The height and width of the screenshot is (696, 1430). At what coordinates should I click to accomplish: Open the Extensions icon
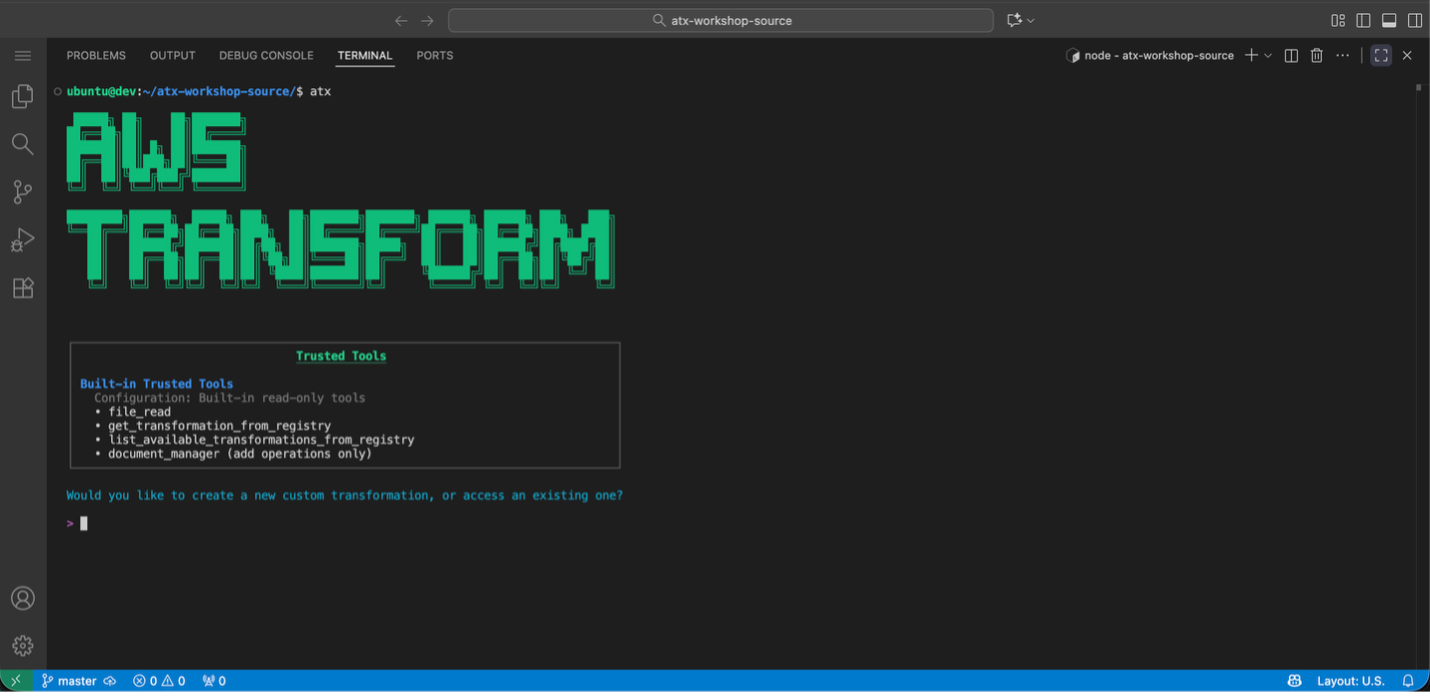point(22,287)
